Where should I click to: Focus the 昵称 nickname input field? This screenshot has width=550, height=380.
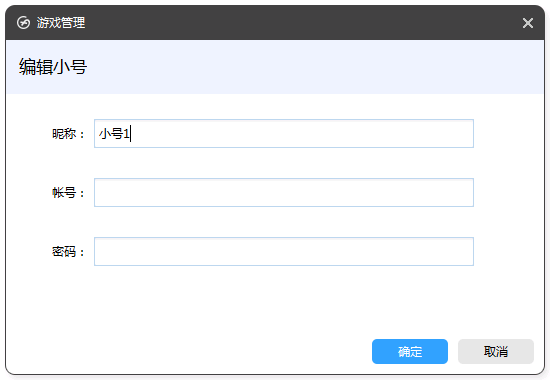point(284,133)
